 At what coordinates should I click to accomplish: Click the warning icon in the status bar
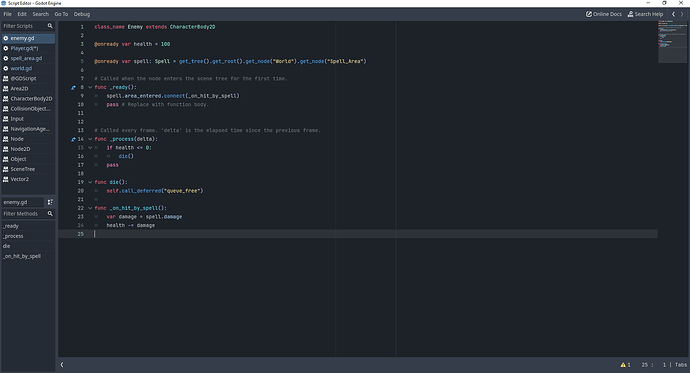coord(623,365)
